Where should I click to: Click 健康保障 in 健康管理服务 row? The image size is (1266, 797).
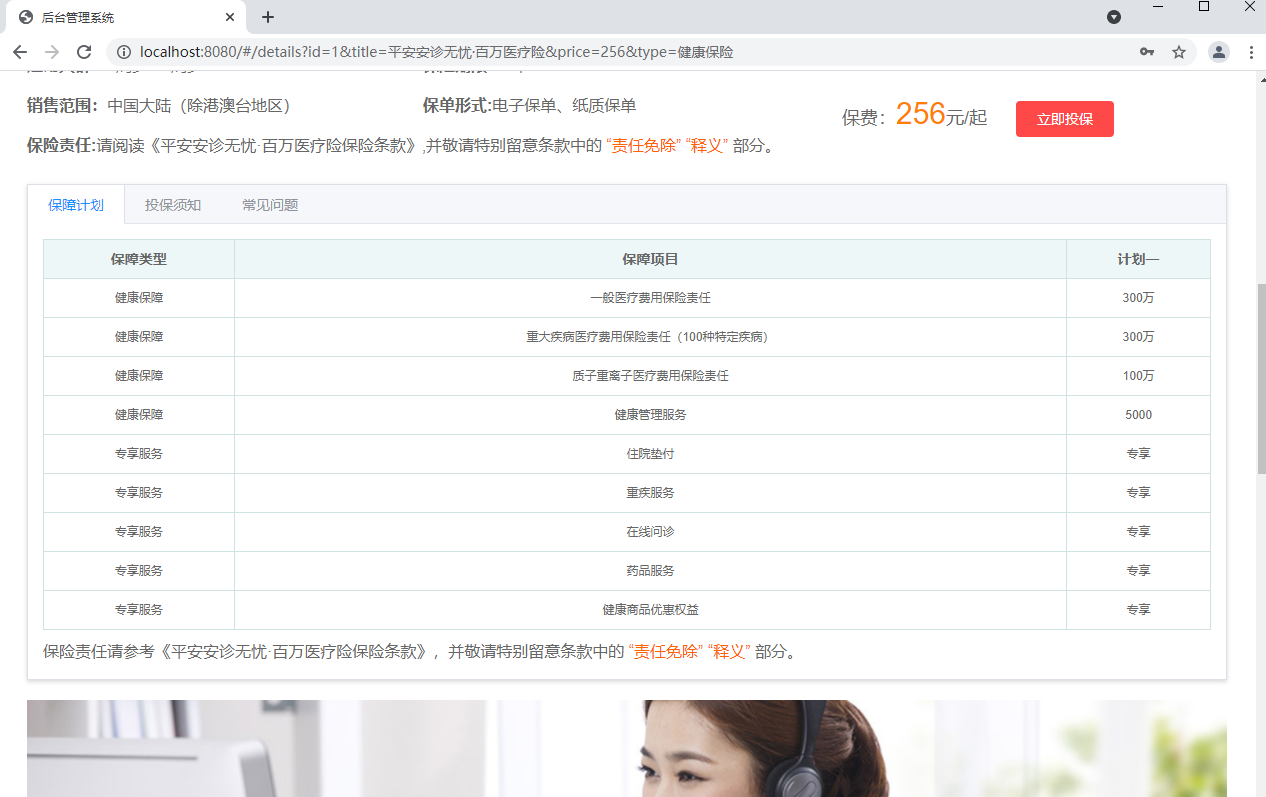pyautogui.click(x=139, y=414)
